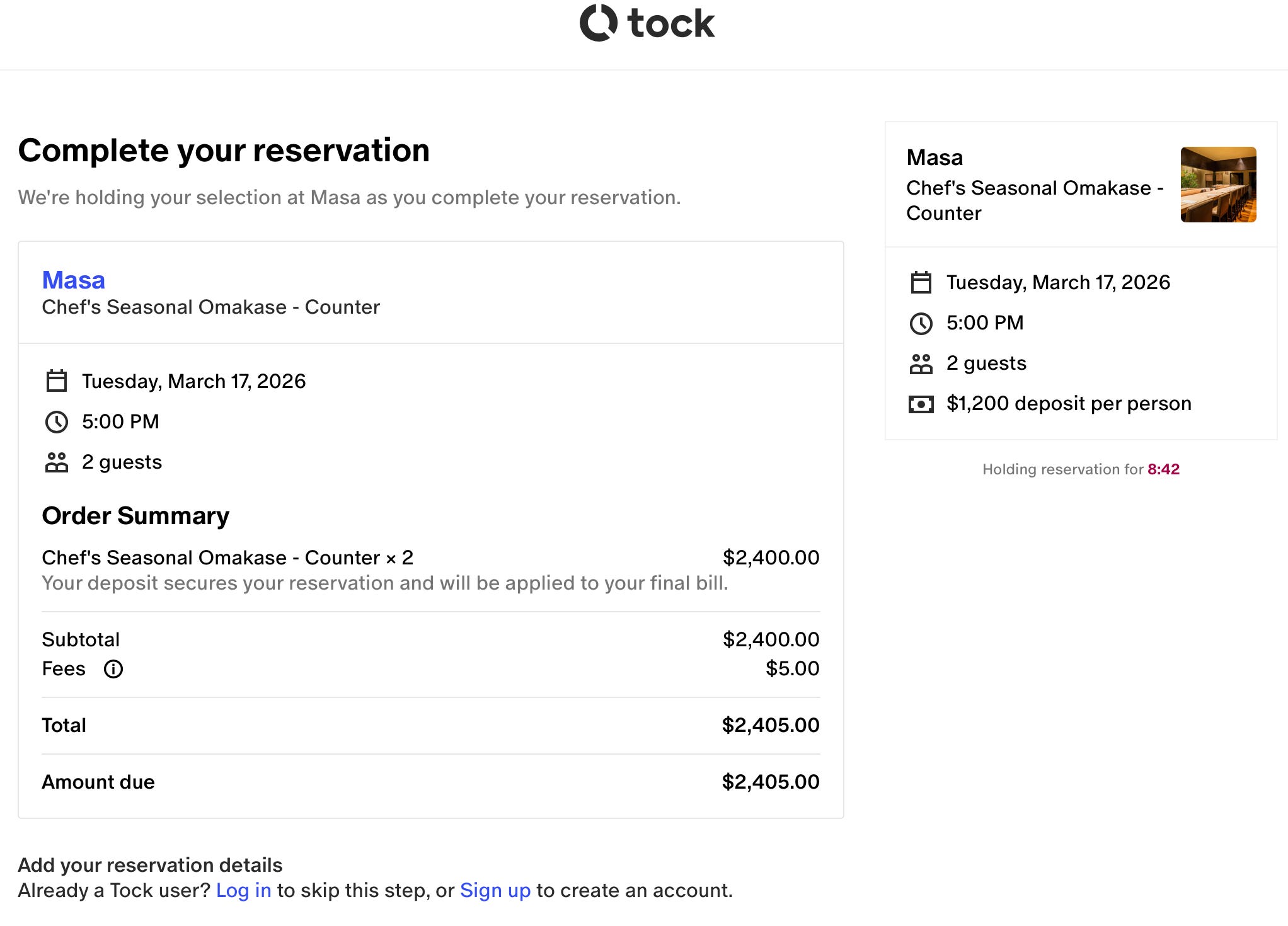Screen dimensions: 1288x926
Task: Click the Amount due $2,405.00 value
Action: click(770, 782)
